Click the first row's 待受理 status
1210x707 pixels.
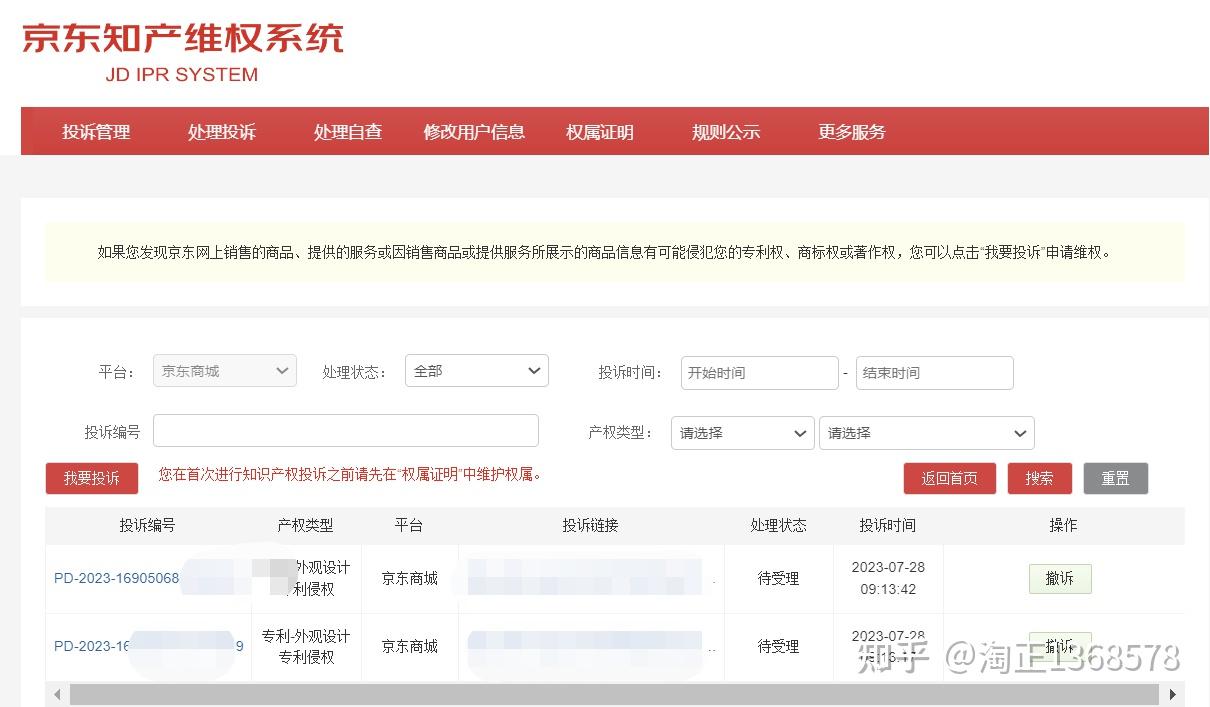pos(778,578)
